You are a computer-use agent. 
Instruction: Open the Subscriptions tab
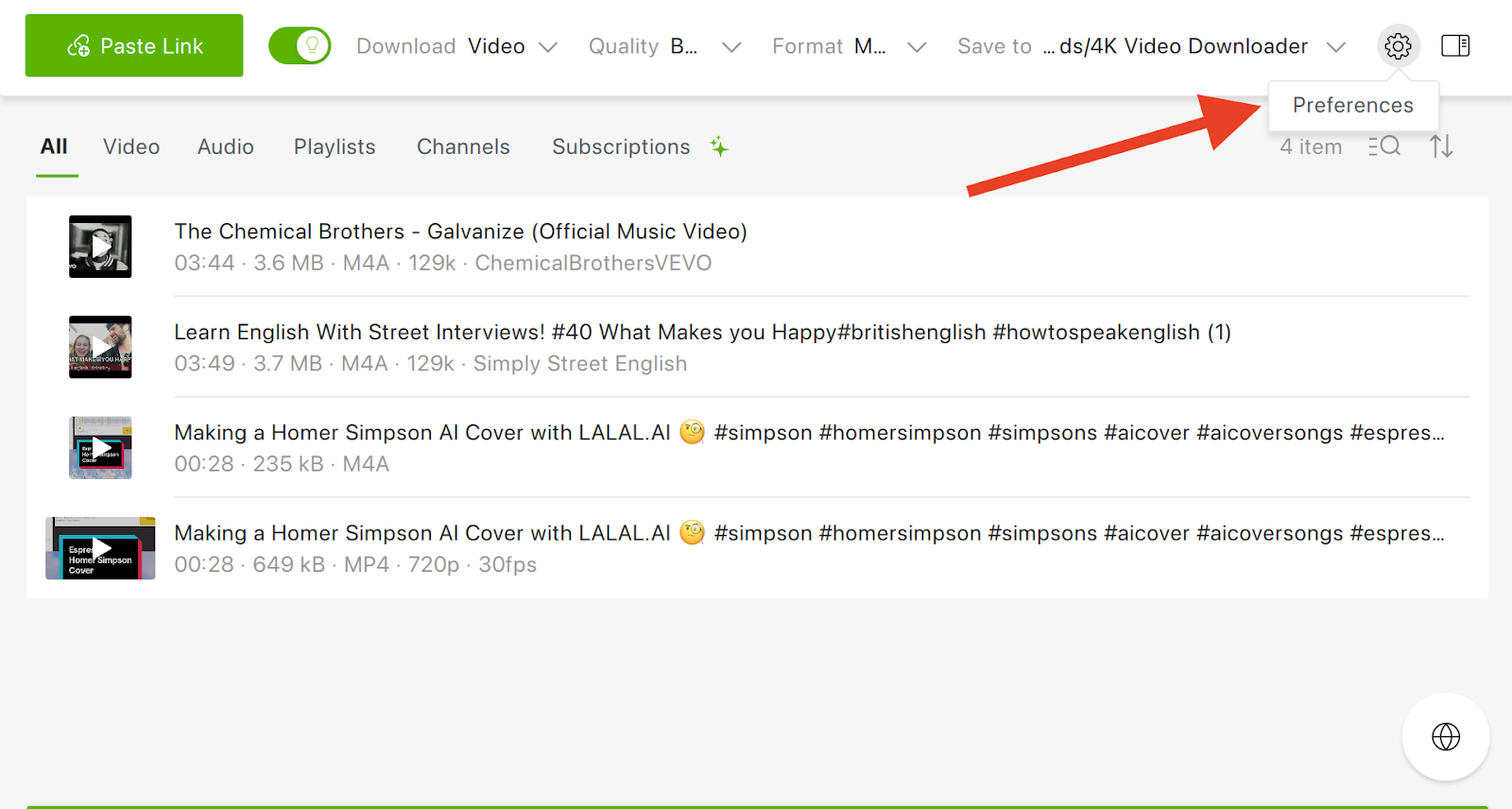coord(621,146)
